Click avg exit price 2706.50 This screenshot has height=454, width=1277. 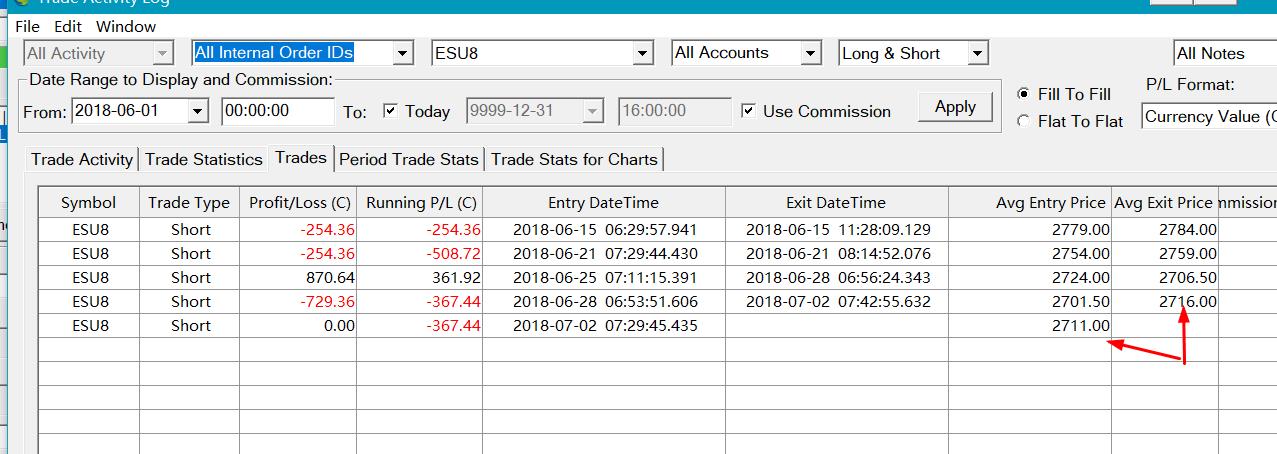point(1188,278)
